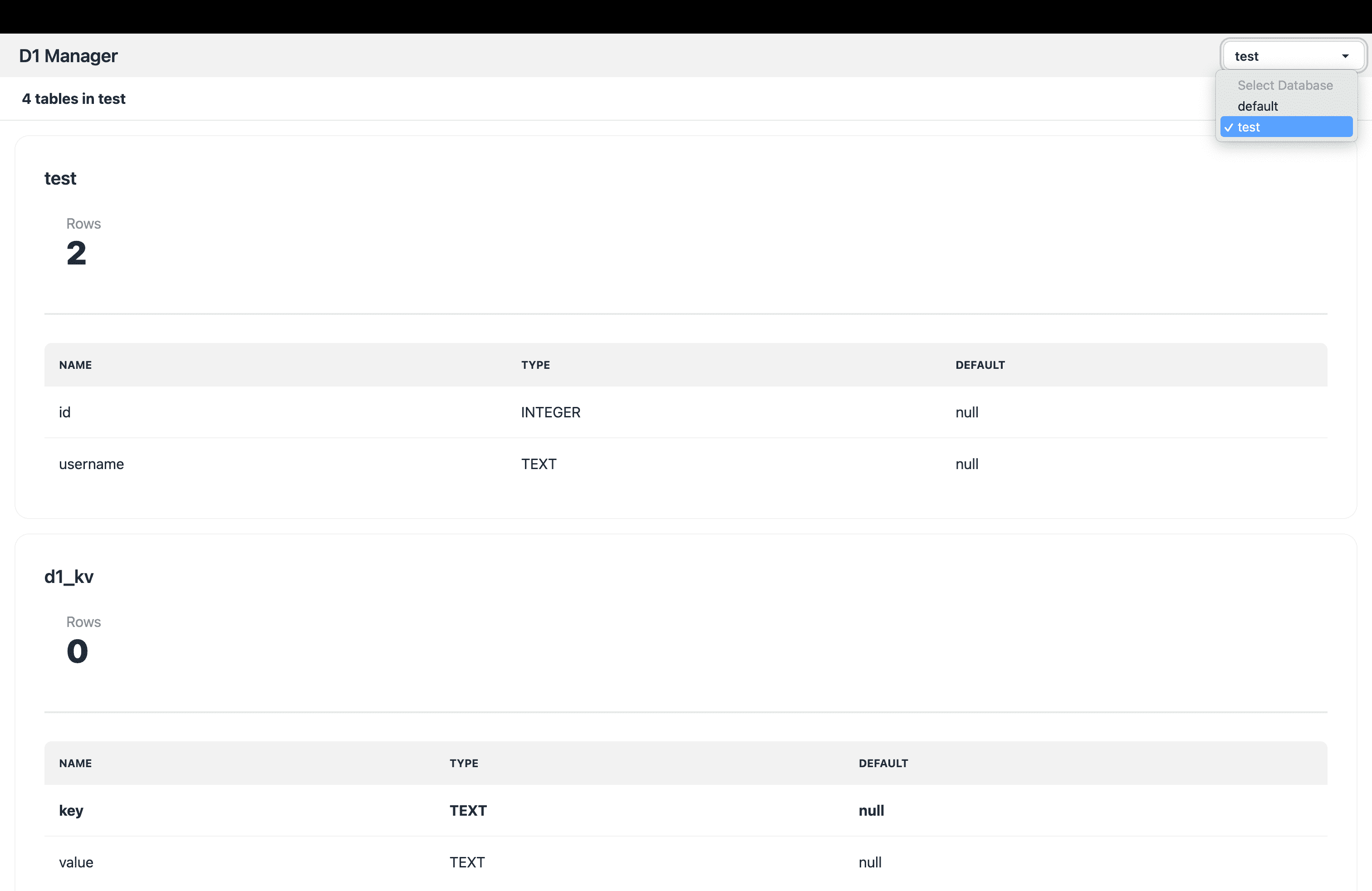
Task: Open the 'd1_kv' table card
Action: pyautogui.click(x=69, y=576)
